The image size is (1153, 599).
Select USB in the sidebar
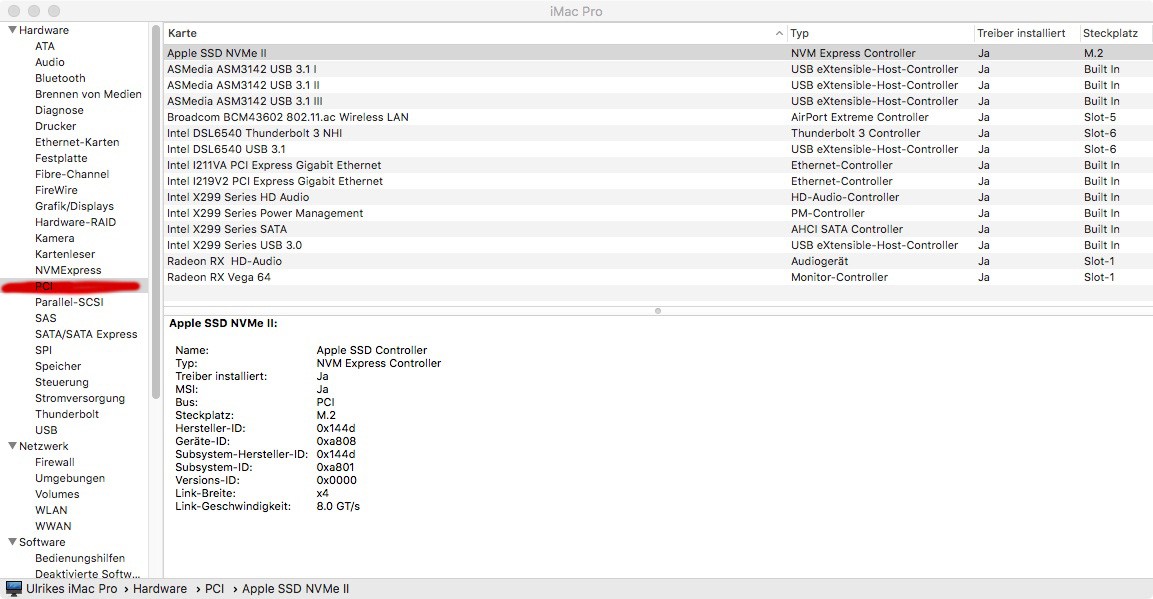tap(46, 431)
